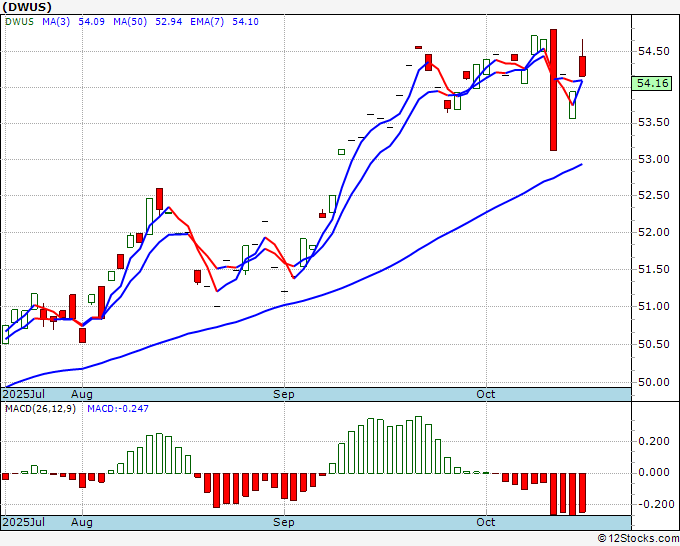680x546 pixels.
Task: Select the MA(3) legend label
Action: 56,22
